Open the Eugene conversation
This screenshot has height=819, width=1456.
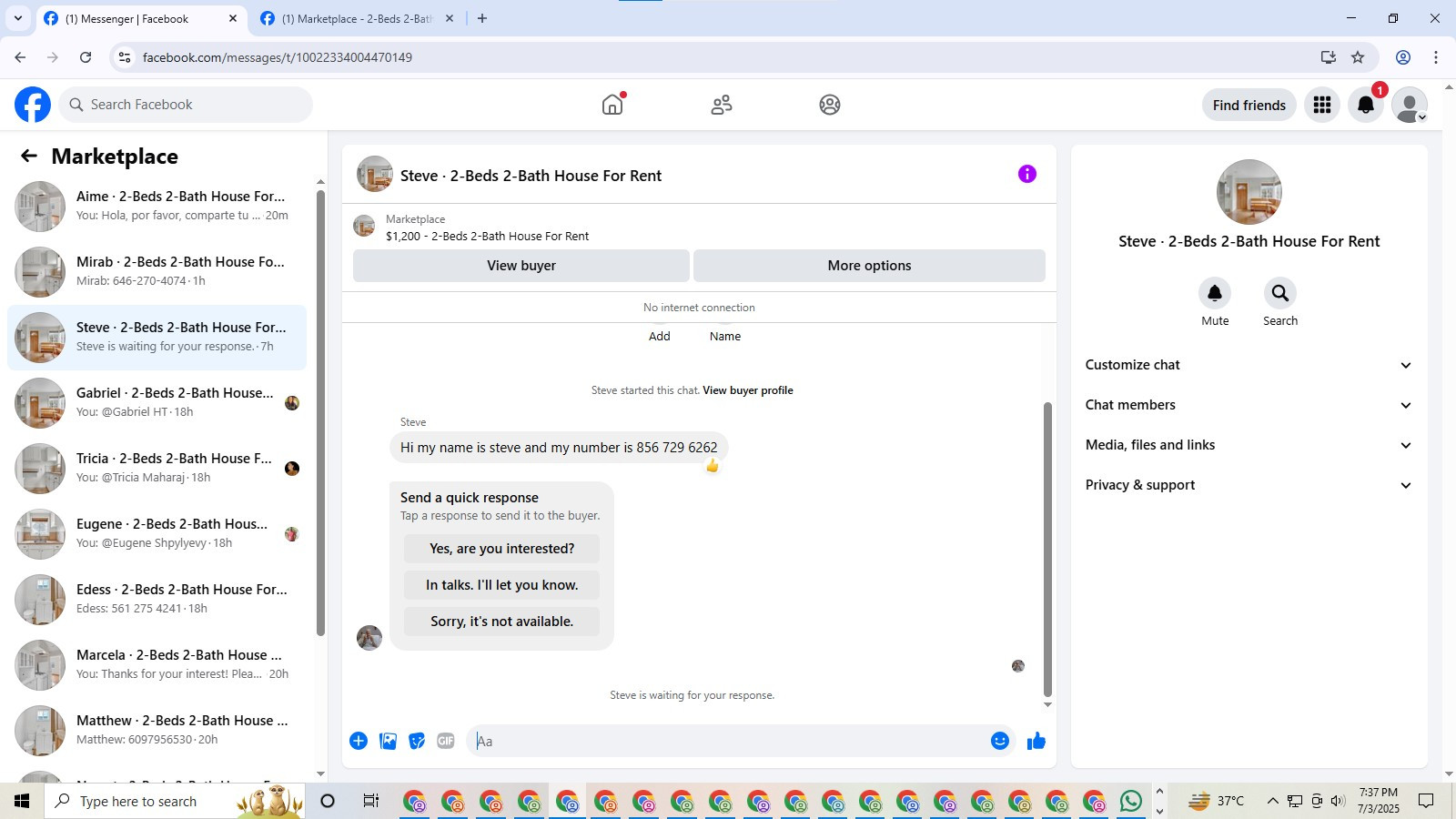(157, 534)
